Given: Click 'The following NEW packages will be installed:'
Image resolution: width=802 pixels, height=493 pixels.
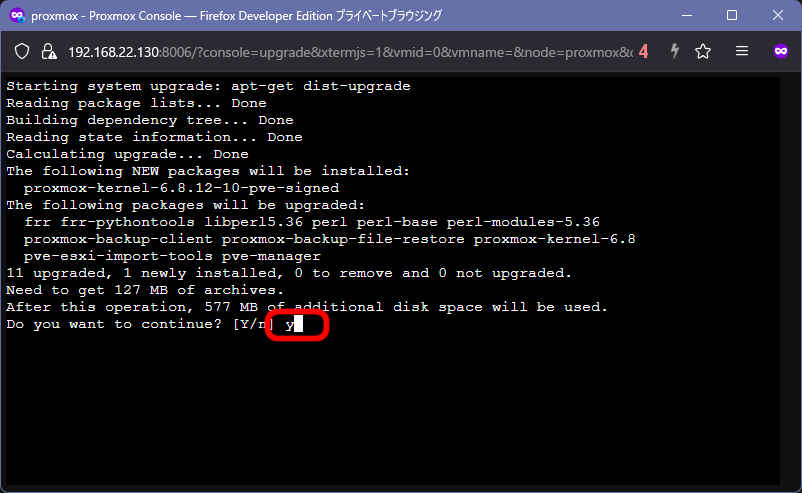Looking at the screenshot, I should 208,171.
